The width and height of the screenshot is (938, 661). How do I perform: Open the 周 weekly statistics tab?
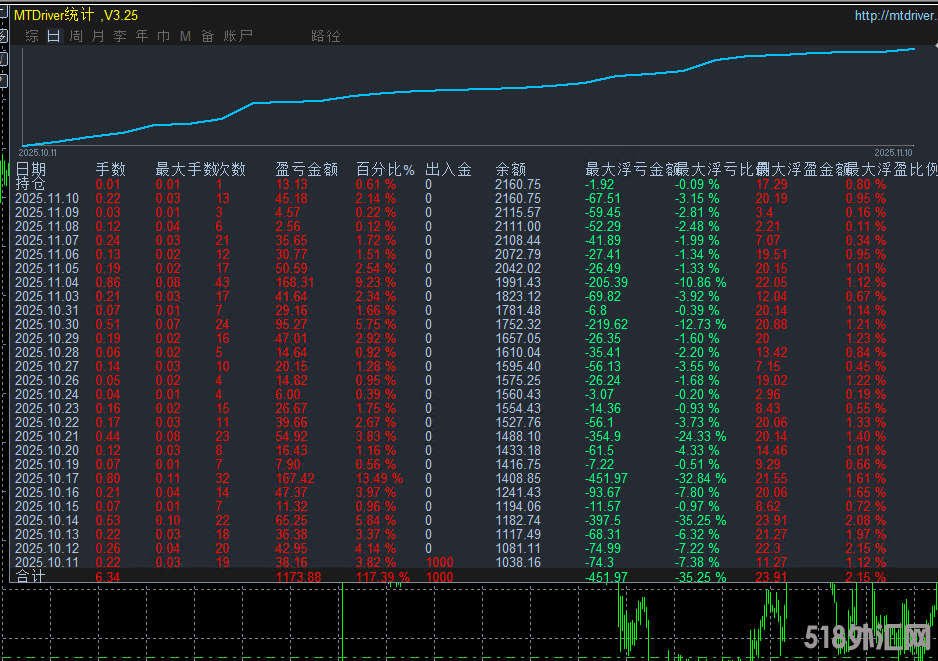point(76,36)
